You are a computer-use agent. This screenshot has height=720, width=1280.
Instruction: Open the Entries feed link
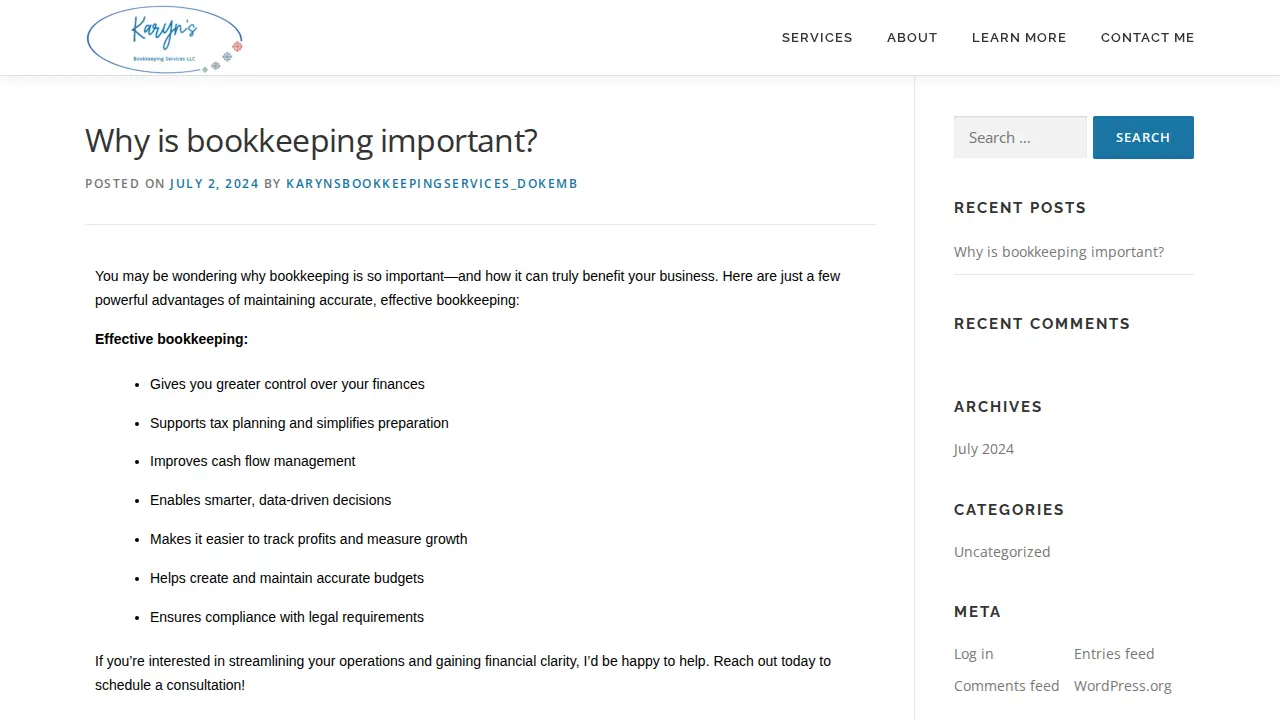[1114, 654]
